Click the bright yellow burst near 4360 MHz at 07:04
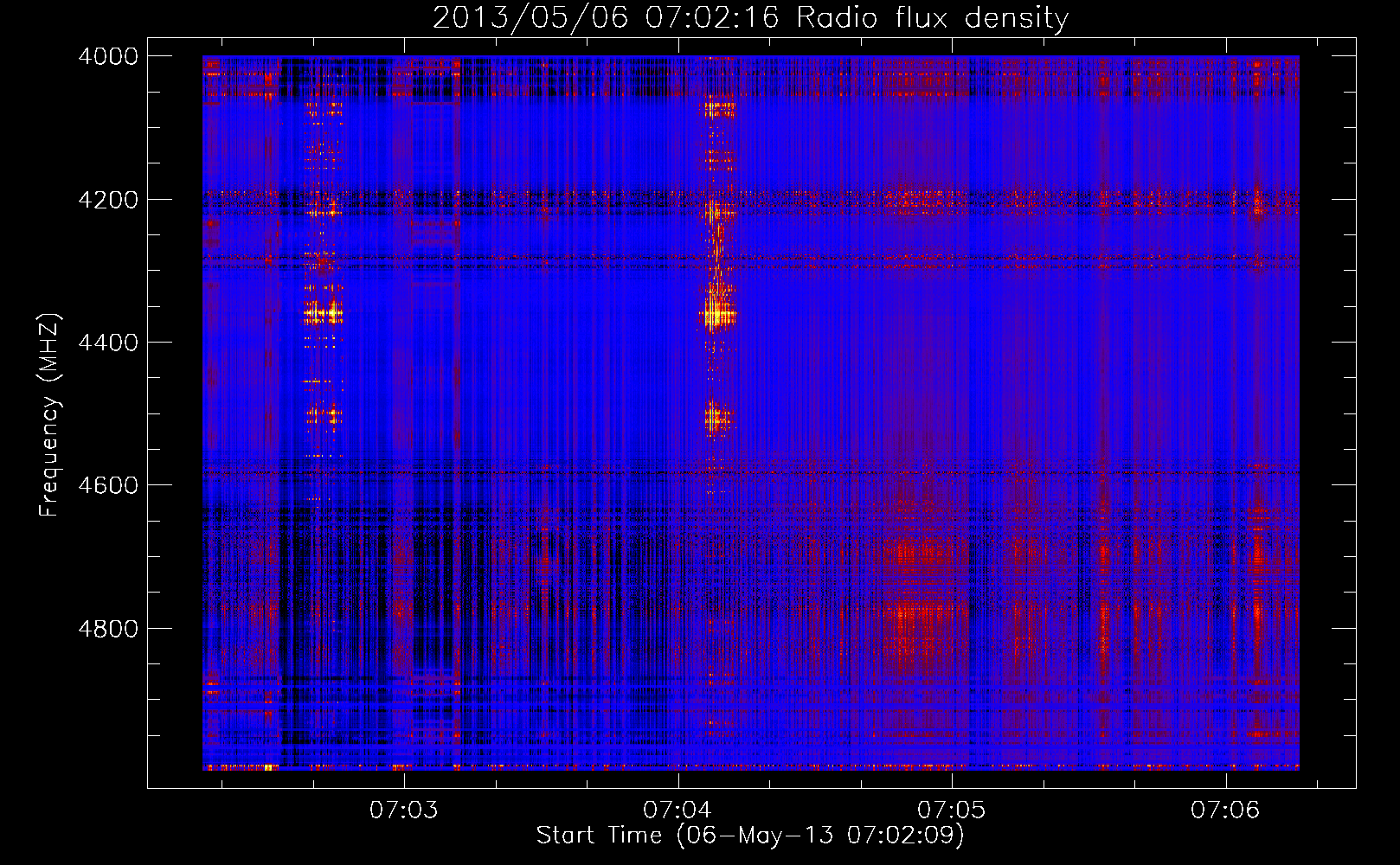The image size is (1400, 865). click(x=717, y=314)
